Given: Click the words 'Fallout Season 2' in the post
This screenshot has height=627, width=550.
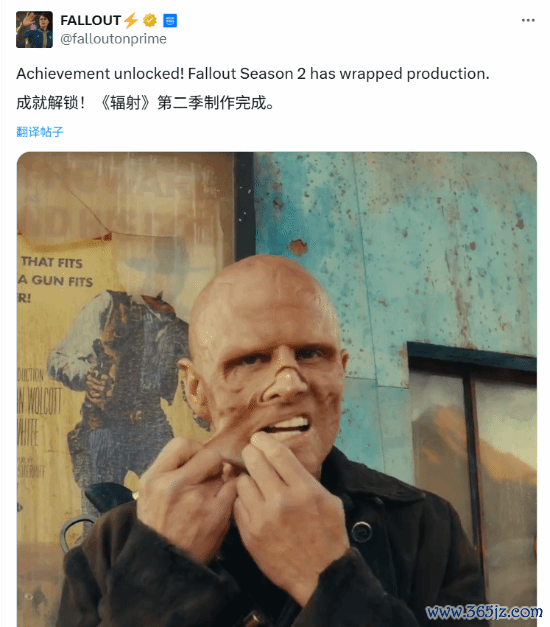Looking at the screenshot, I should (247, 74).
